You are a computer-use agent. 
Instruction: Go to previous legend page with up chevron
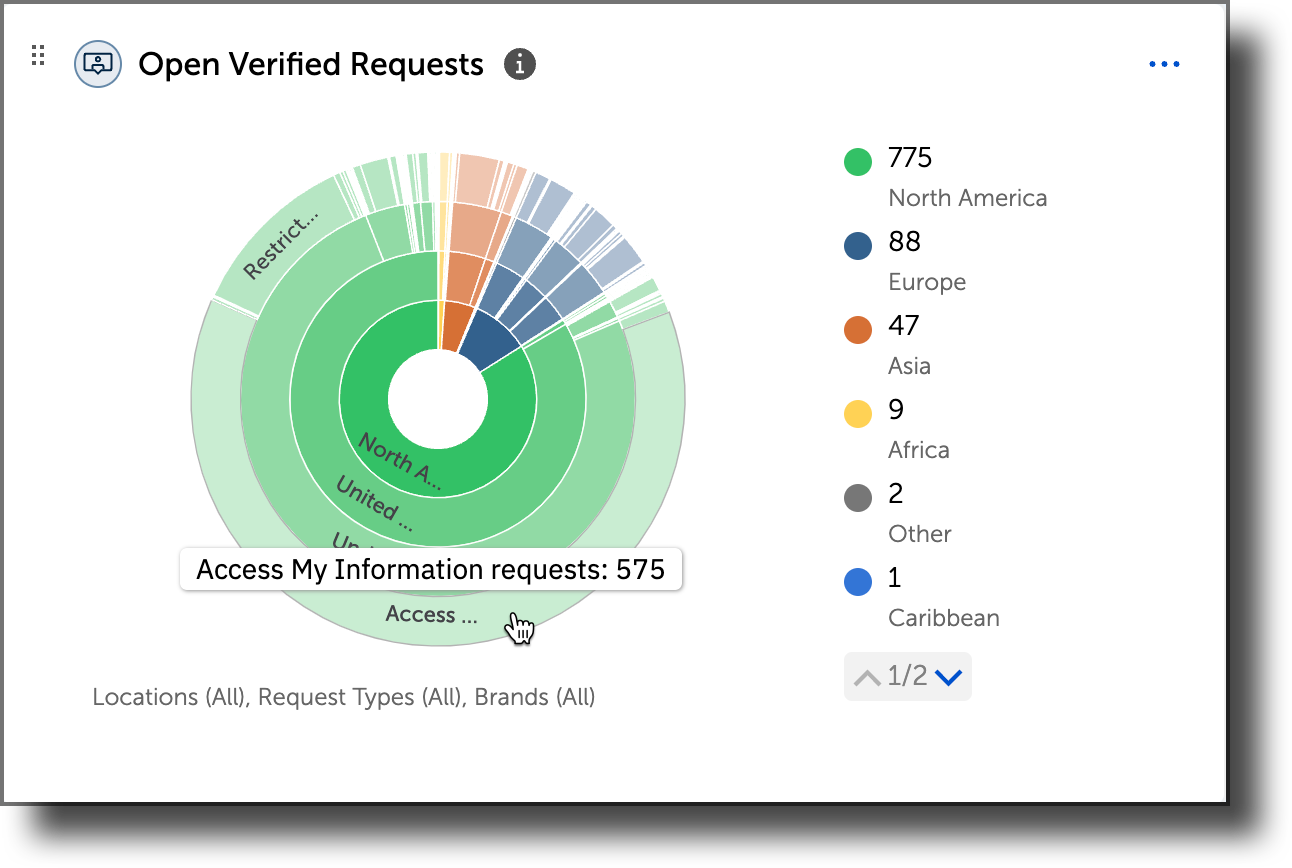coord(868,676)
